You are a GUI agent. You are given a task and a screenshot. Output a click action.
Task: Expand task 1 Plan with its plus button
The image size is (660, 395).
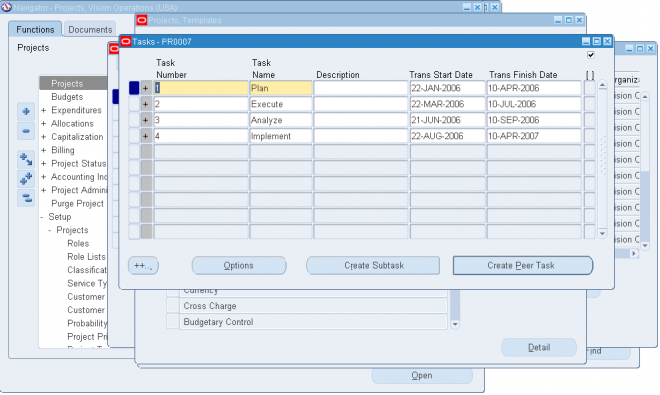pyautogui.click(x=146, y=88)
